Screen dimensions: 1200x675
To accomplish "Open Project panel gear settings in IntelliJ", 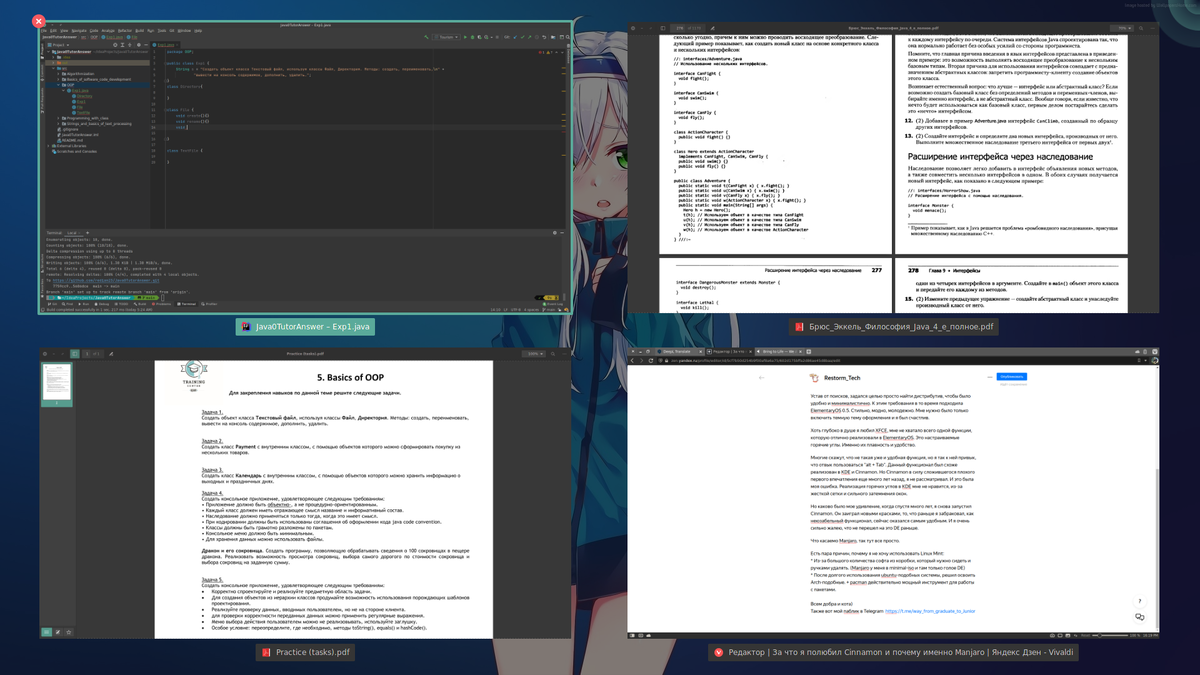I will pyautogui.click(x=139, y=45).
